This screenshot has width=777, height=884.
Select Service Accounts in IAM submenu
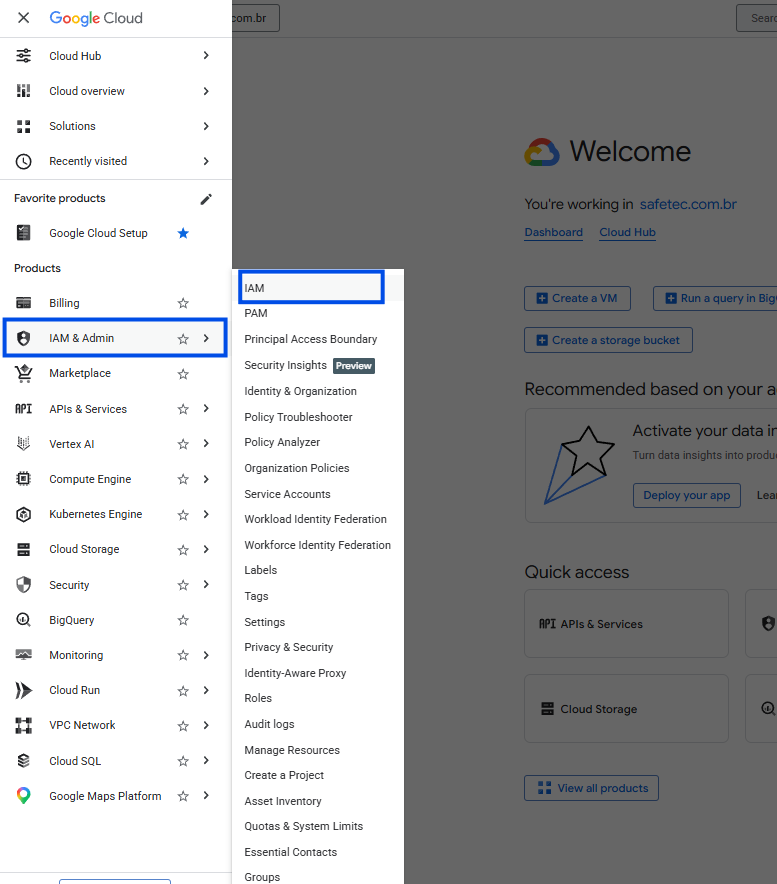tap(288, 494)
